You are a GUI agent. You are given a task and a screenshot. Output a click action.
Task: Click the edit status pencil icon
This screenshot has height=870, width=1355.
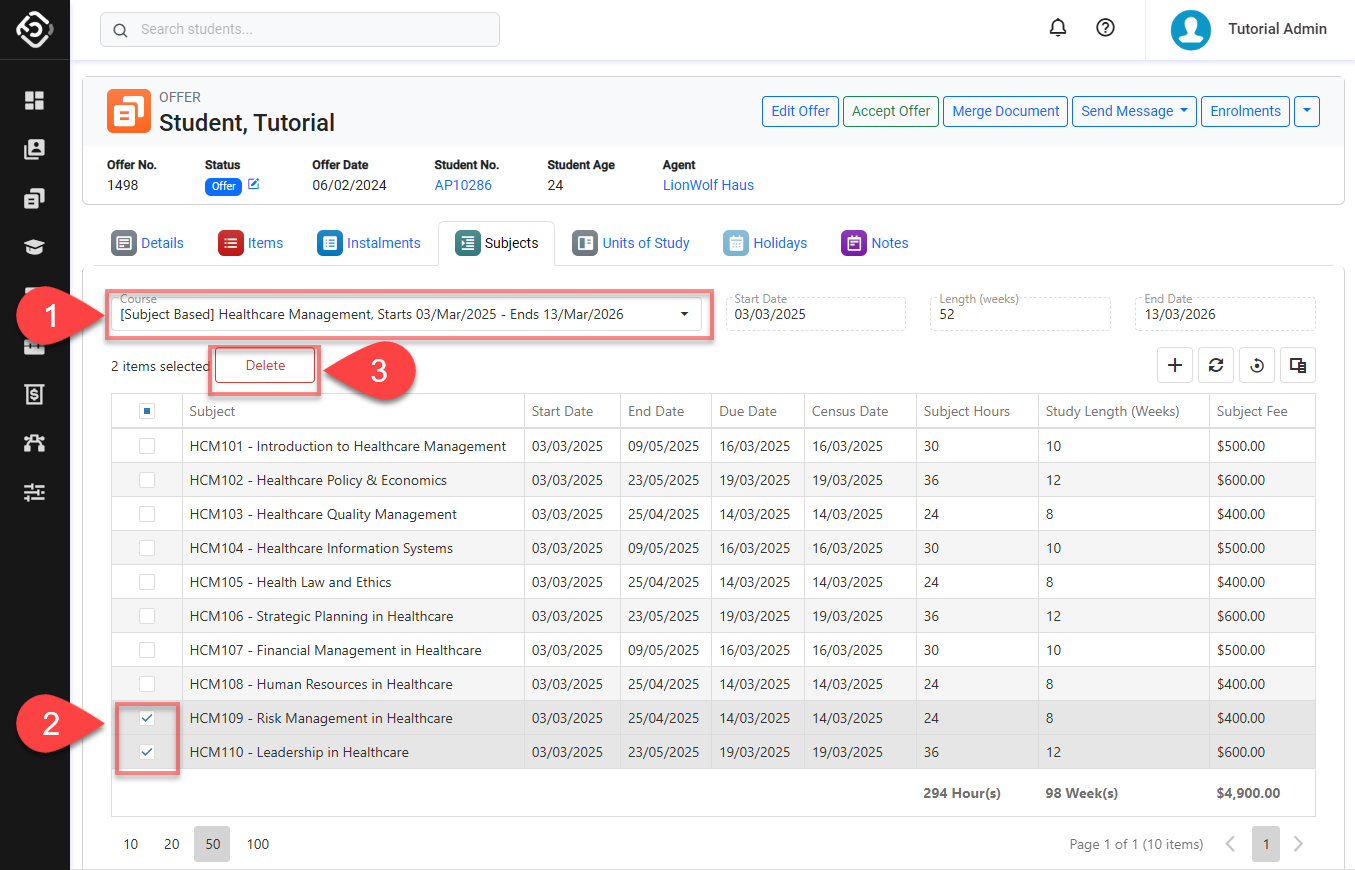[254, 185]
